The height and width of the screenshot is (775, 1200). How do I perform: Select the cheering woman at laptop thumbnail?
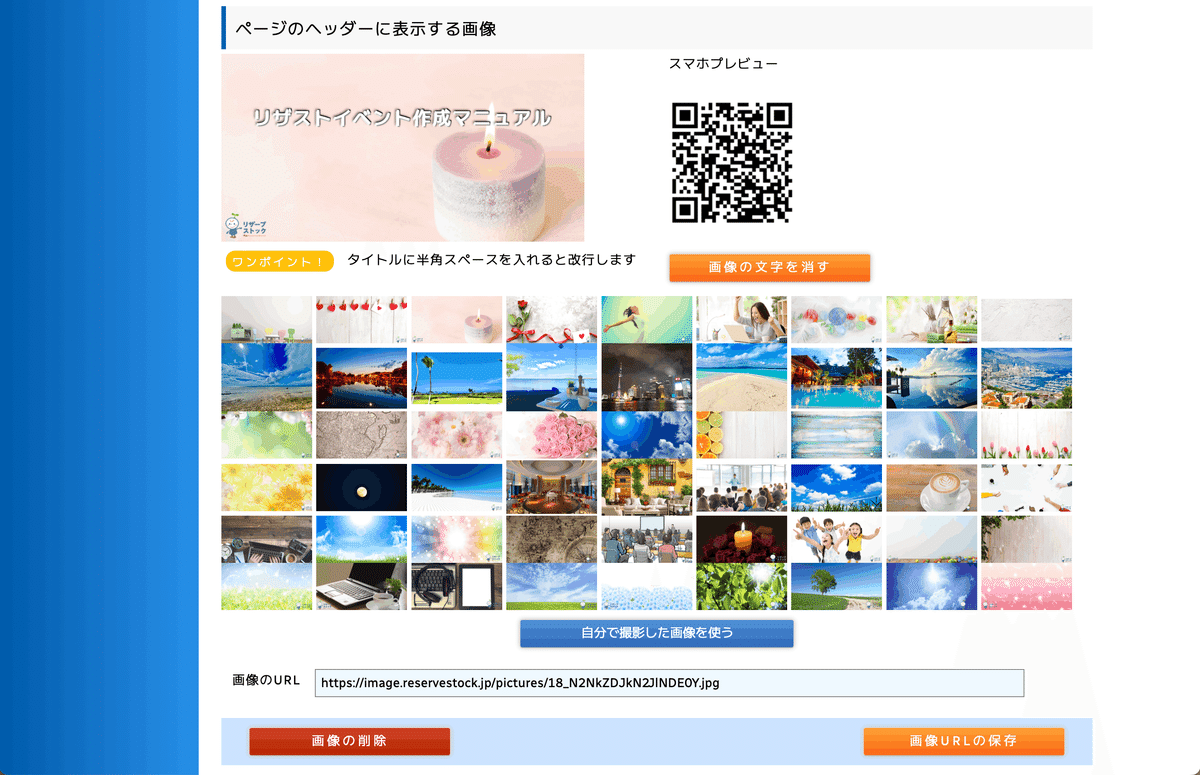point(741,319)
